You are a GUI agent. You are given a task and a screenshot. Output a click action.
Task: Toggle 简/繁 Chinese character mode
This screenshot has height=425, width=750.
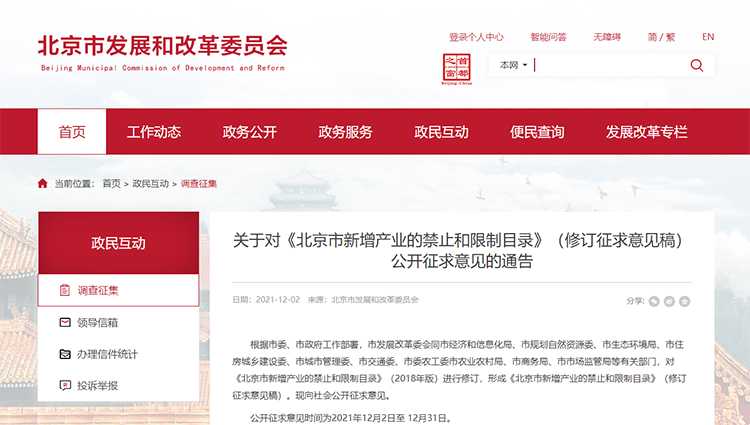point(660,37)
